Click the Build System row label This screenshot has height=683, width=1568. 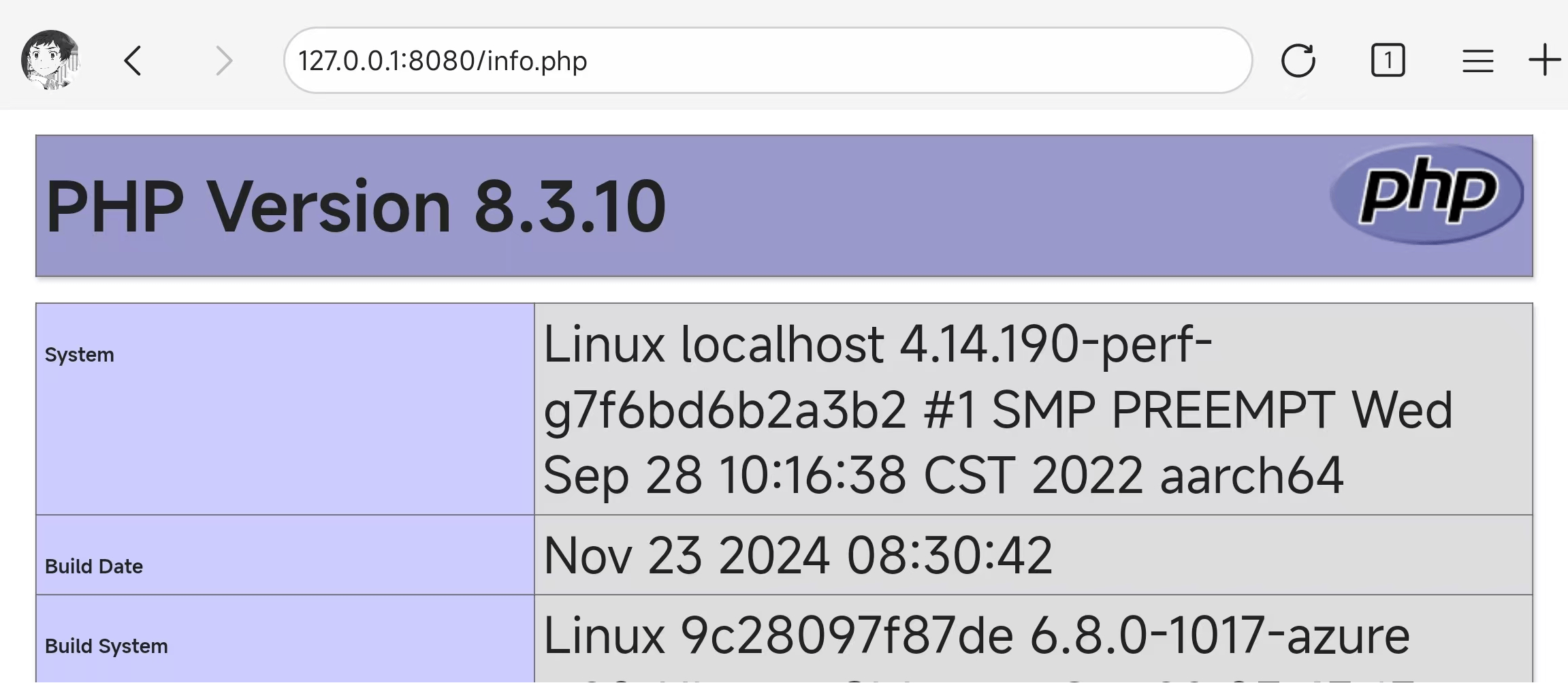click(x=106, y=646)
